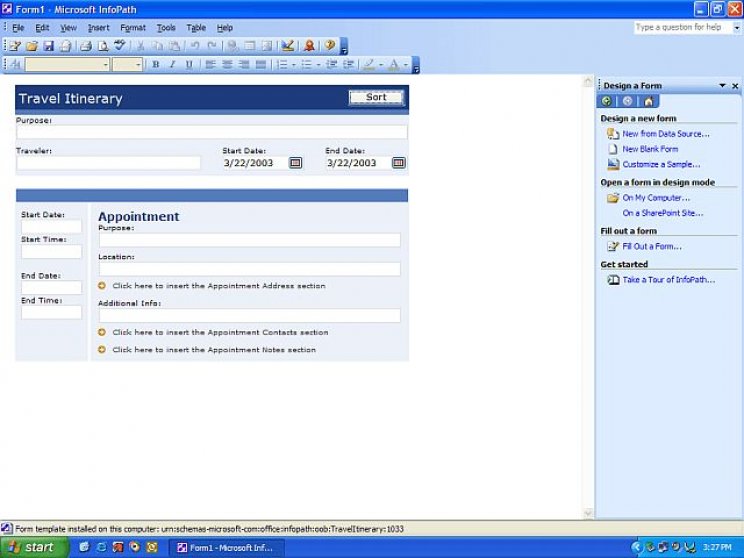Click New from Data Source link
Screen dimensions: 744x558
pyautogui.click(x=666, y=134)
